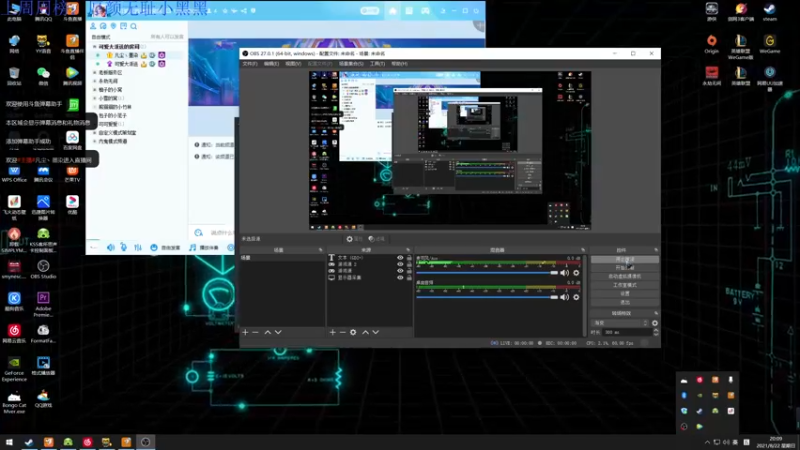Click microphone icon in YY voice bottom toolbar
800x450 pixels.
tap(124, 247)
